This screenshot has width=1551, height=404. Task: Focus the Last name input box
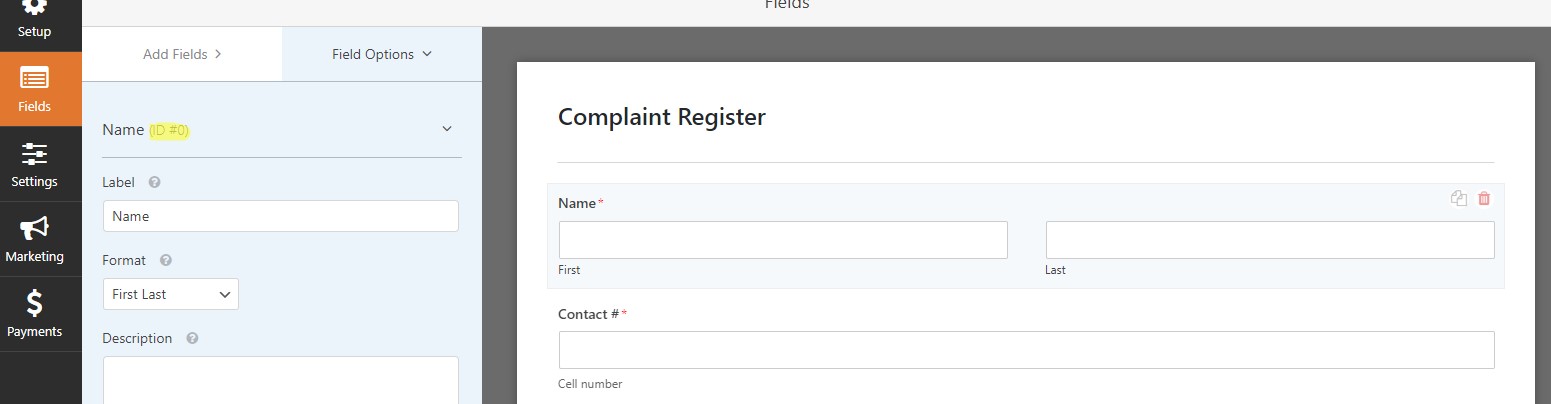[x=1270, y=240]
